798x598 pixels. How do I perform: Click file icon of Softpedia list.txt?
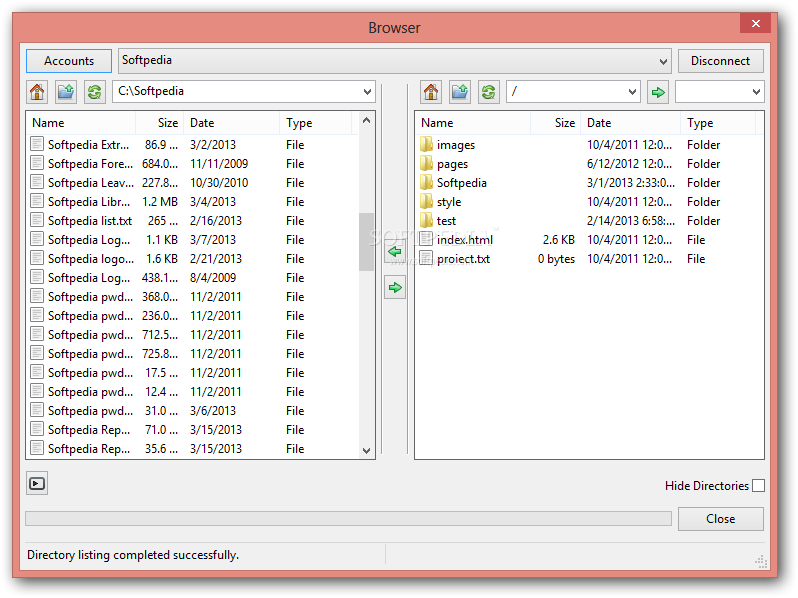(37, 220)
